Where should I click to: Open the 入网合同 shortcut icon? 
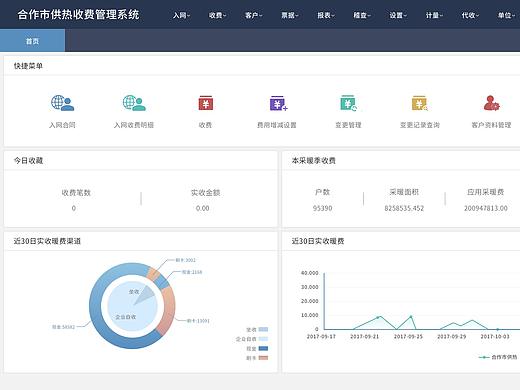point(62,103)
